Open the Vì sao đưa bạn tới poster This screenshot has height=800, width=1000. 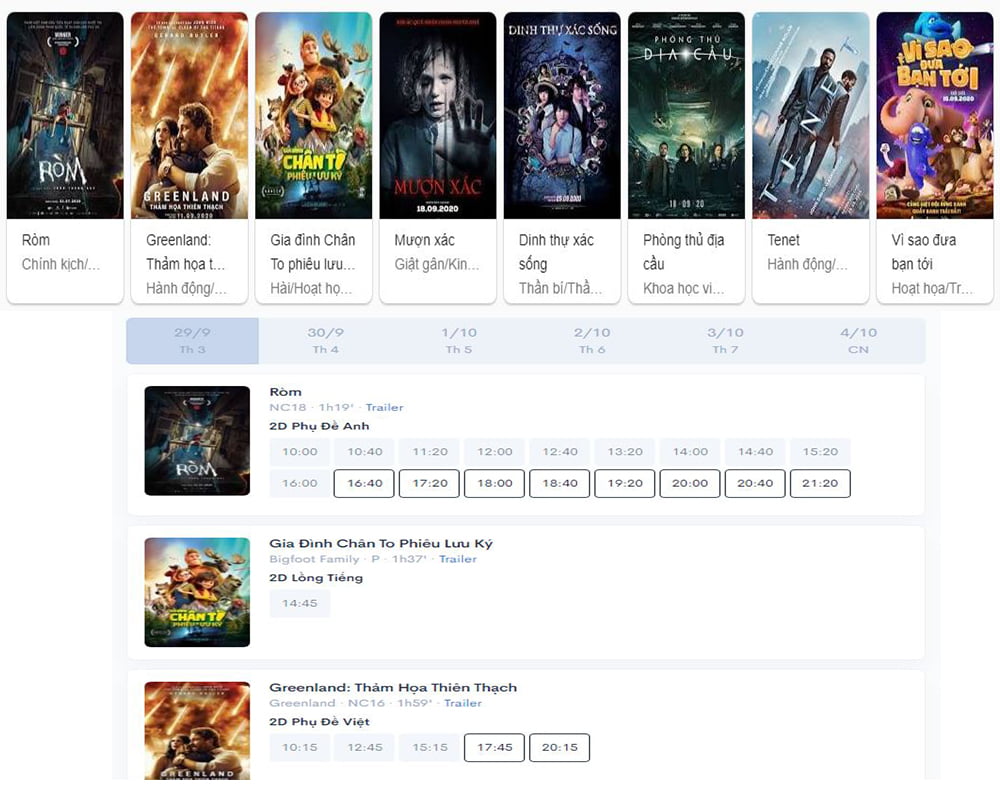click(934, 115)
